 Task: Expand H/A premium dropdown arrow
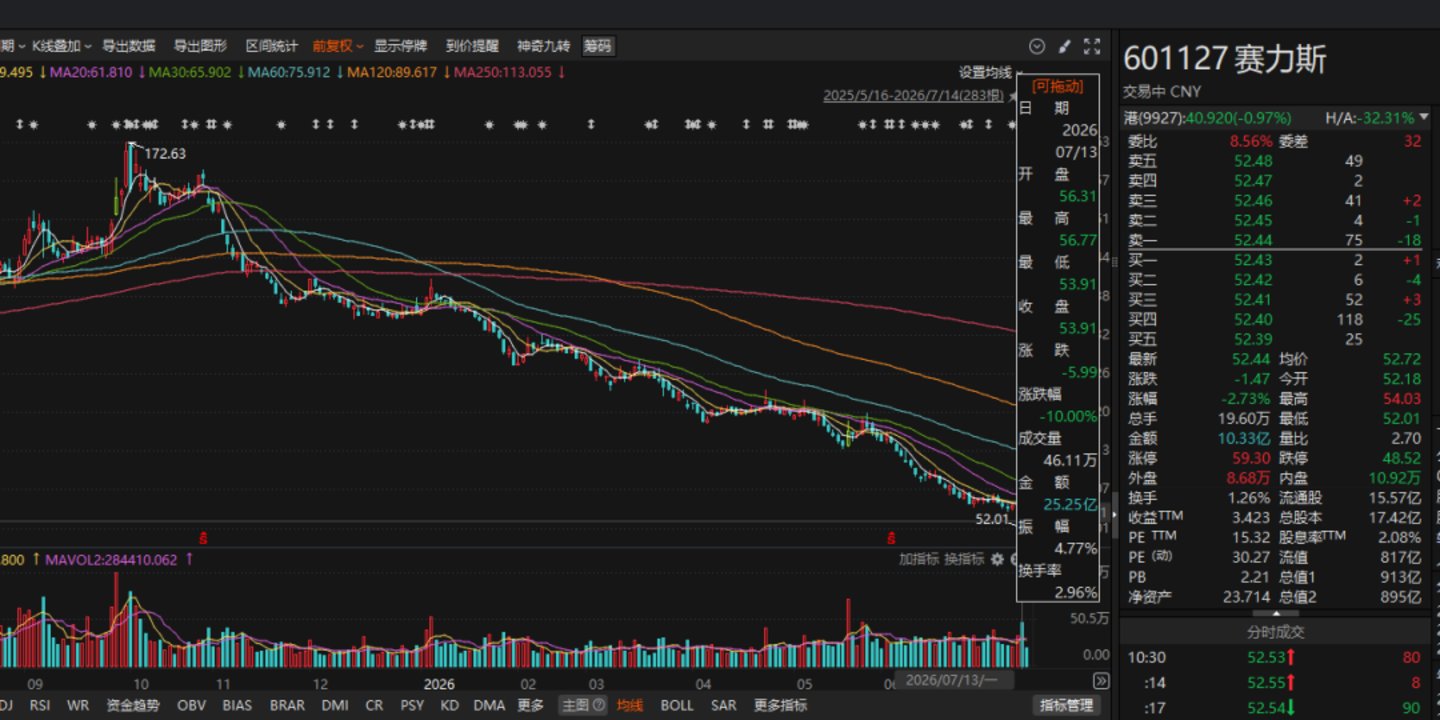(1424, 117)
